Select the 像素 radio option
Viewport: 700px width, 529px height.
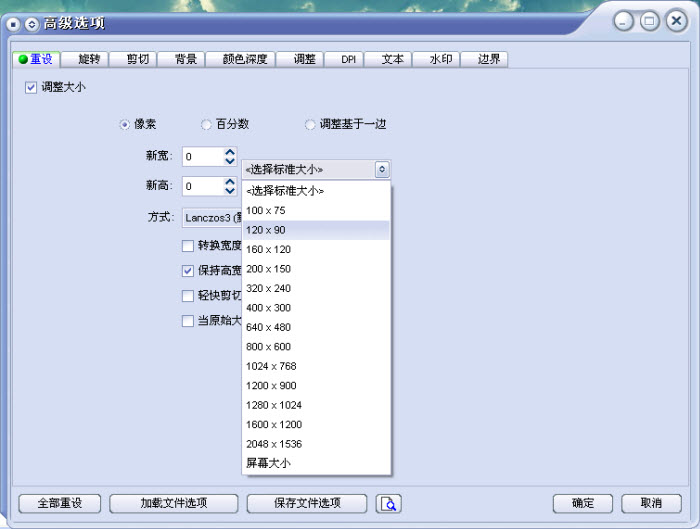point(125,125)
